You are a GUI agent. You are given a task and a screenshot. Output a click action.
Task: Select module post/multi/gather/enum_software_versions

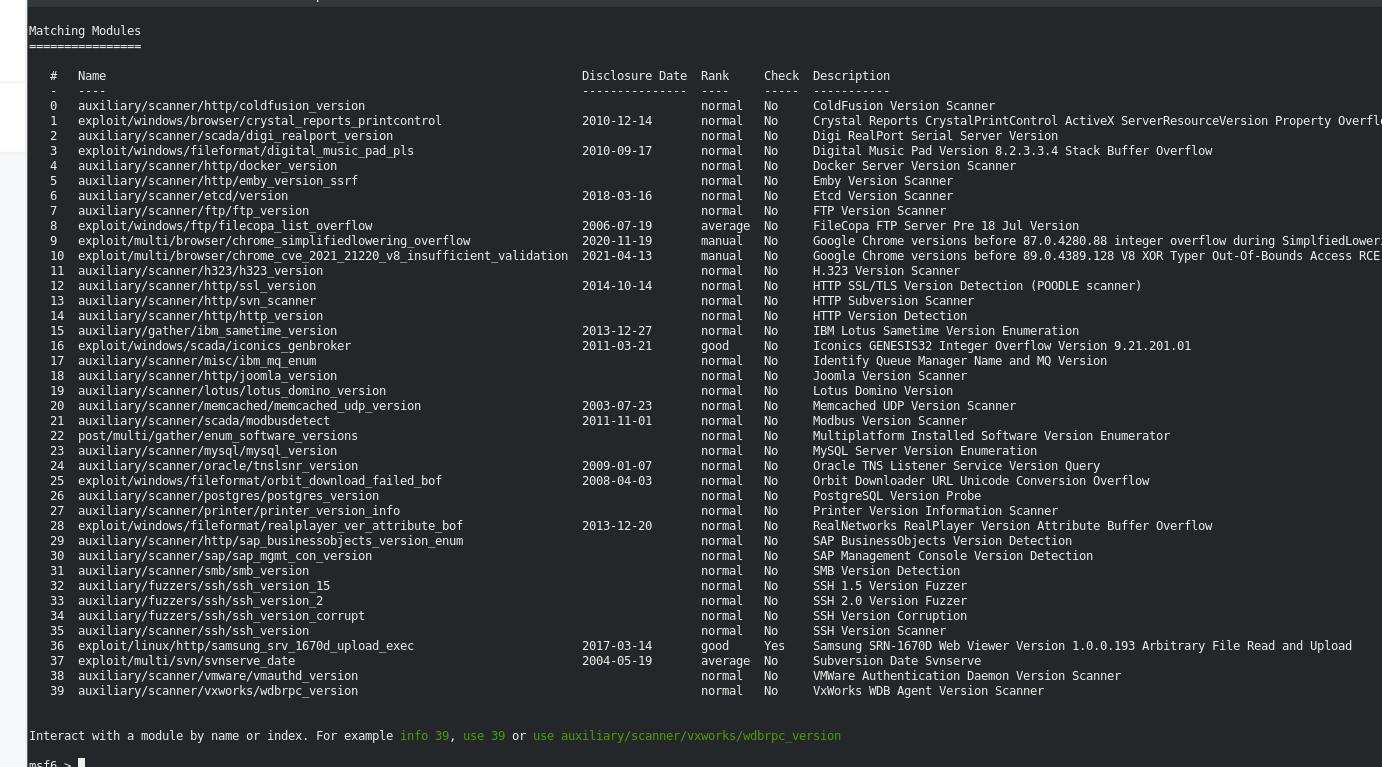click(x=218, y=436)
